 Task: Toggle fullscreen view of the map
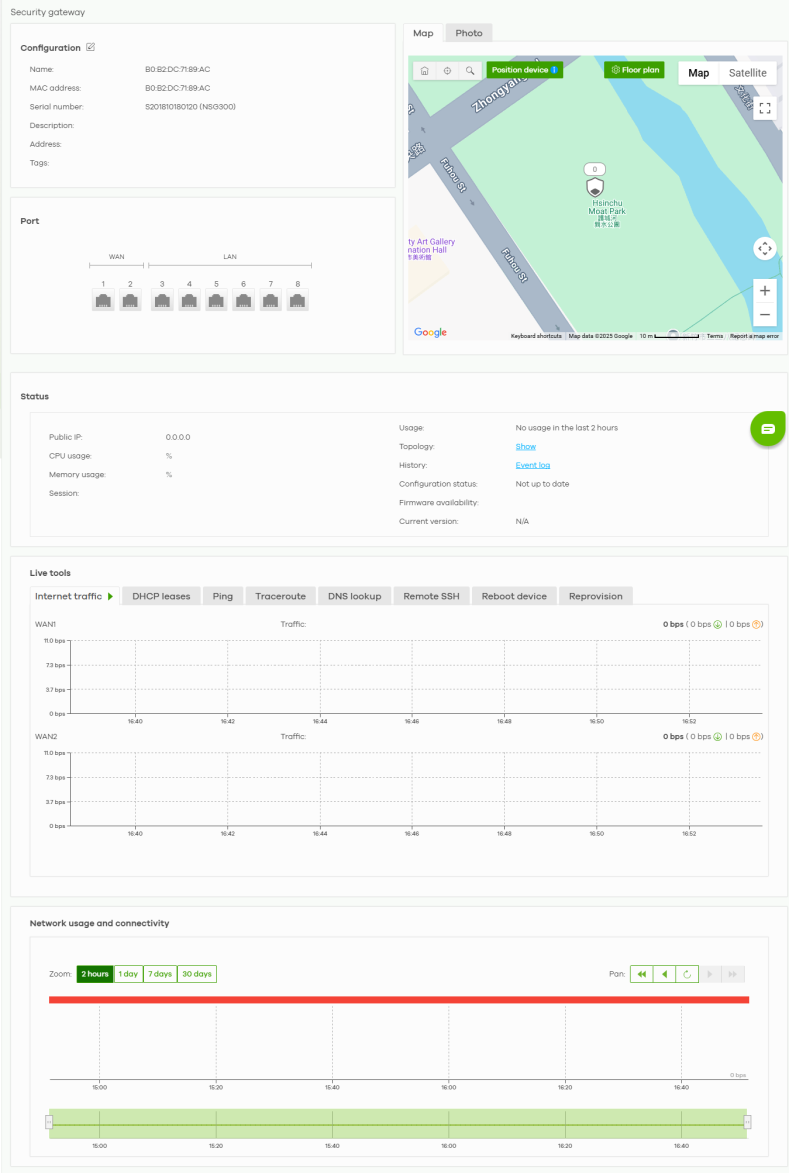(765, 108)
